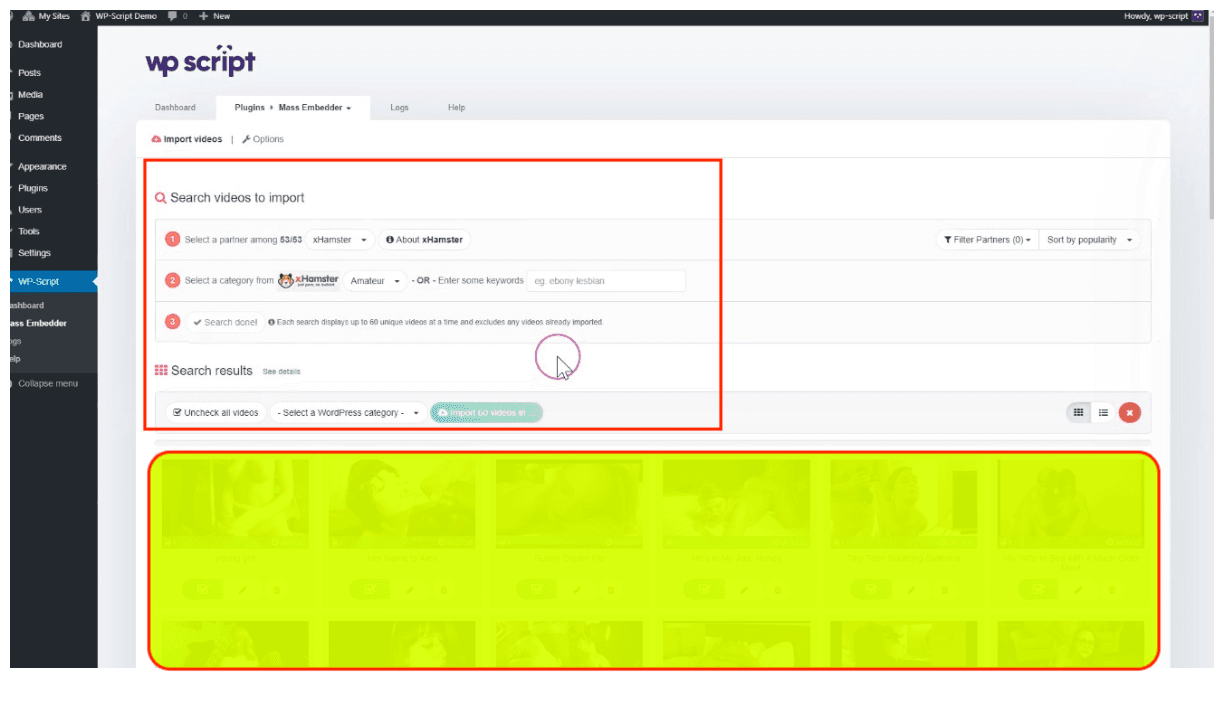This screenshot has width=1230, height=714.
Task: Click Collapse menu in sidebar
Action: (x=48, y=384)
